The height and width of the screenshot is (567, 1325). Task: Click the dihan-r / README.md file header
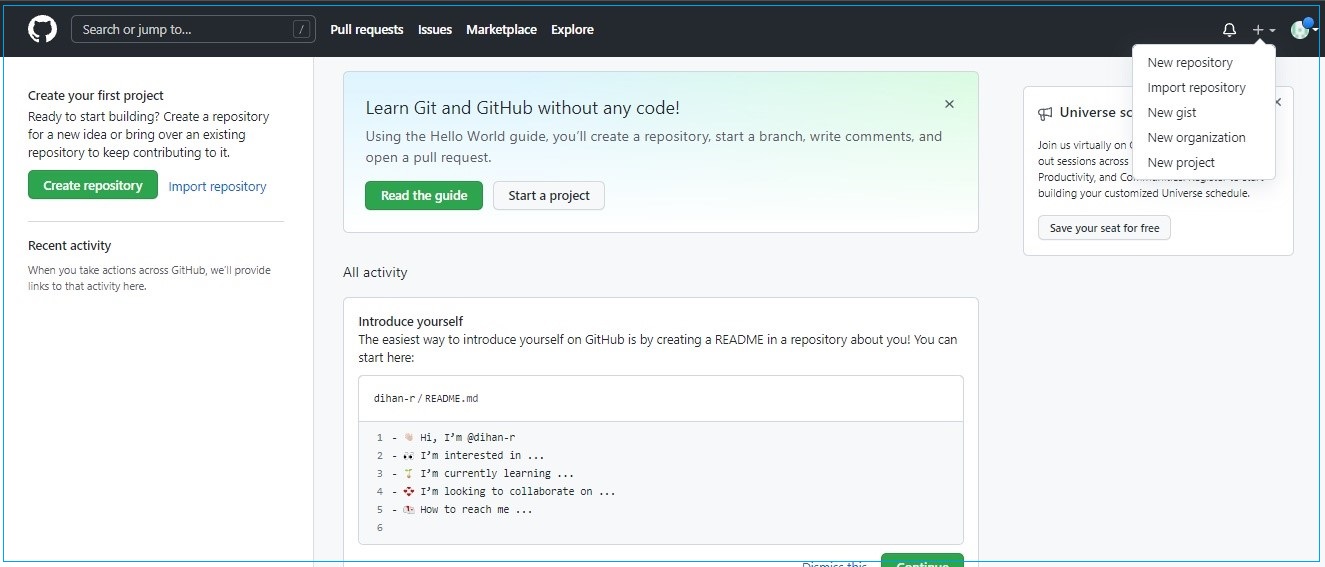tap(426, 398)
